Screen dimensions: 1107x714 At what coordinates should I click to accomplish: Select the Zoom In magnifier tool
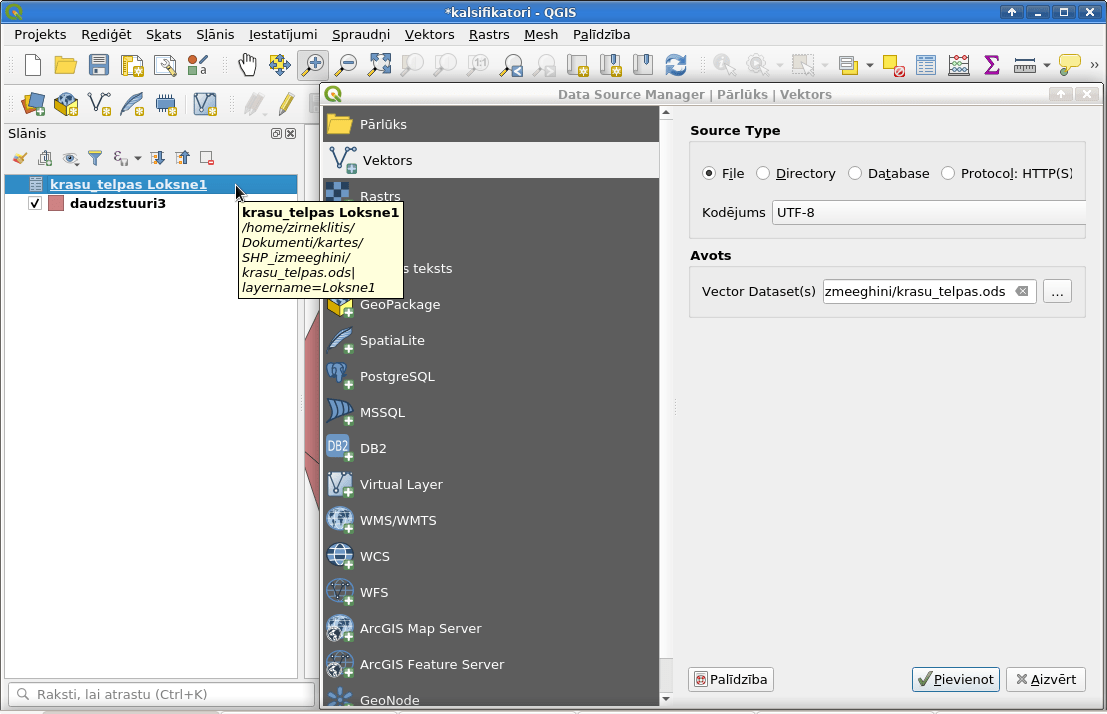click(313, 66)
